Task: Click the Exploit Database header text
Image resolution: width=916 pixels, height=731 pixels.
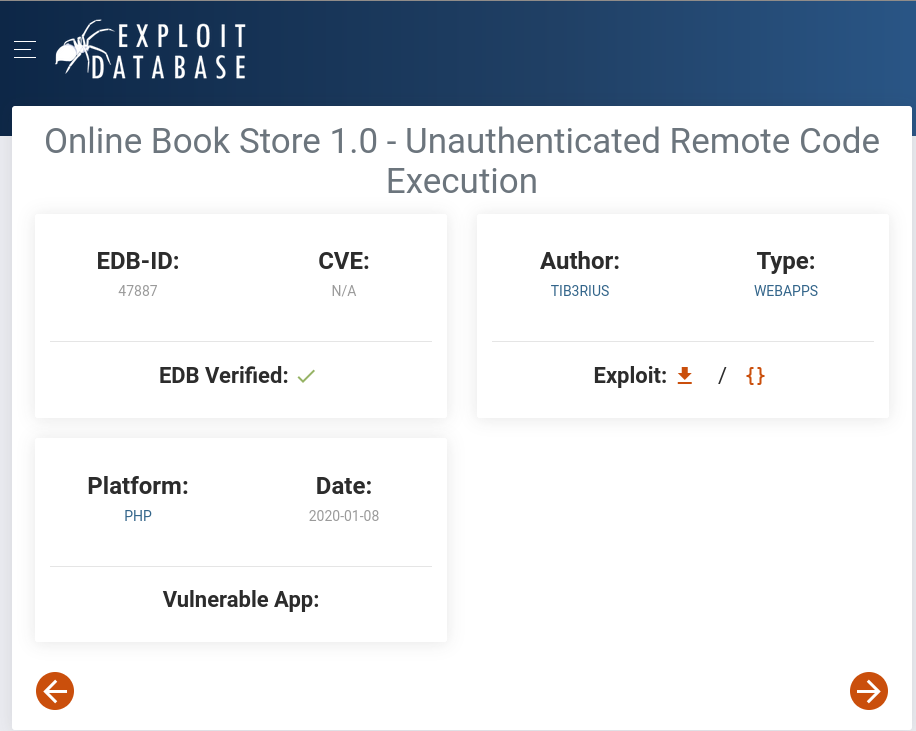Action: (182, 51)
